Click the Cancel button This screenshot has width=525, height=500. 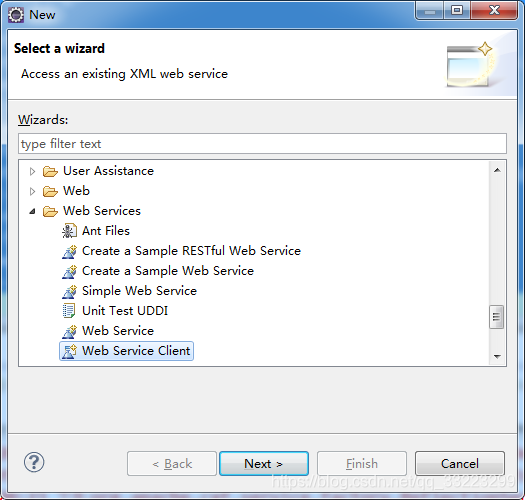(x=460, y=463)
